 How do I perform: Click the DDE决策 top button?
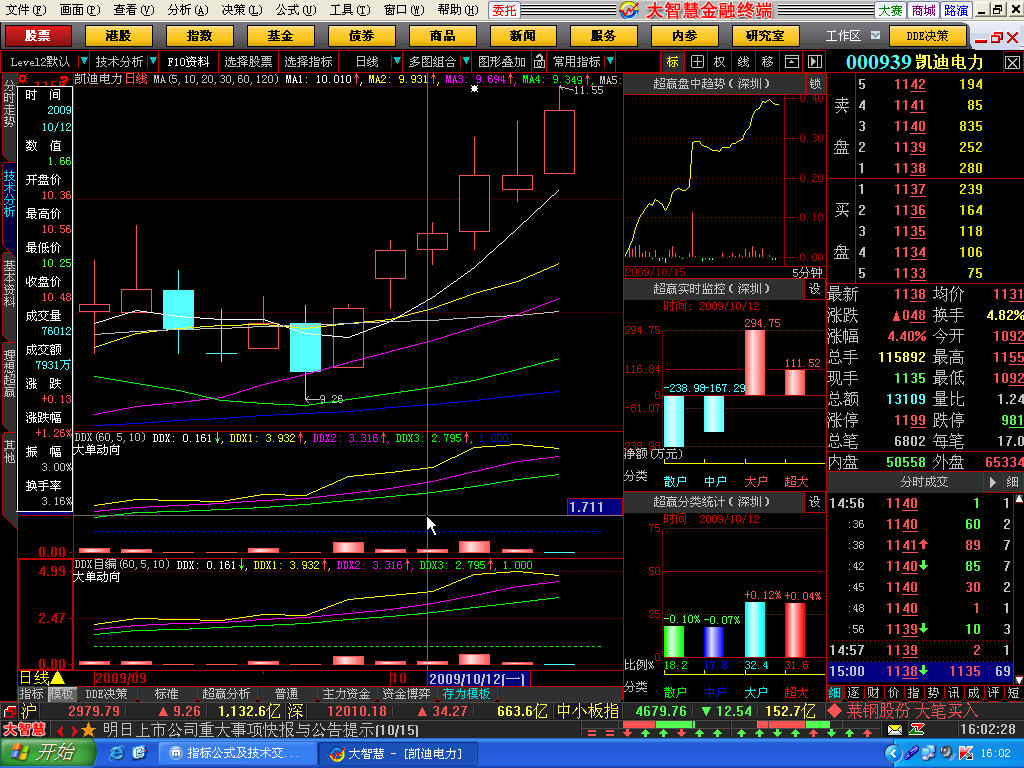point(927,36)
